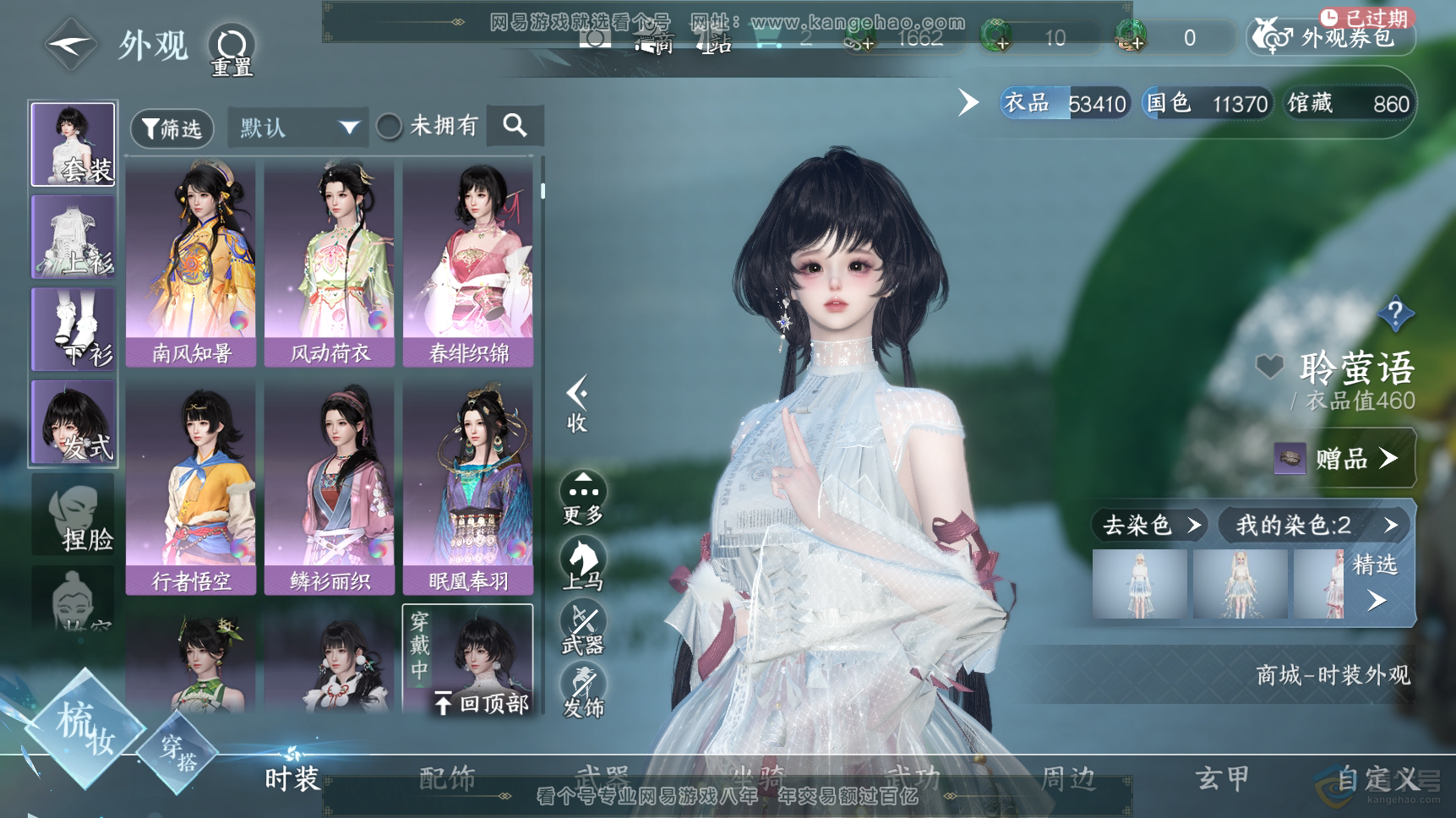This screenshot has height=818, width=1456.
Task: Go back with the arrow beside 外观
Action: click(x=69, y=44)
